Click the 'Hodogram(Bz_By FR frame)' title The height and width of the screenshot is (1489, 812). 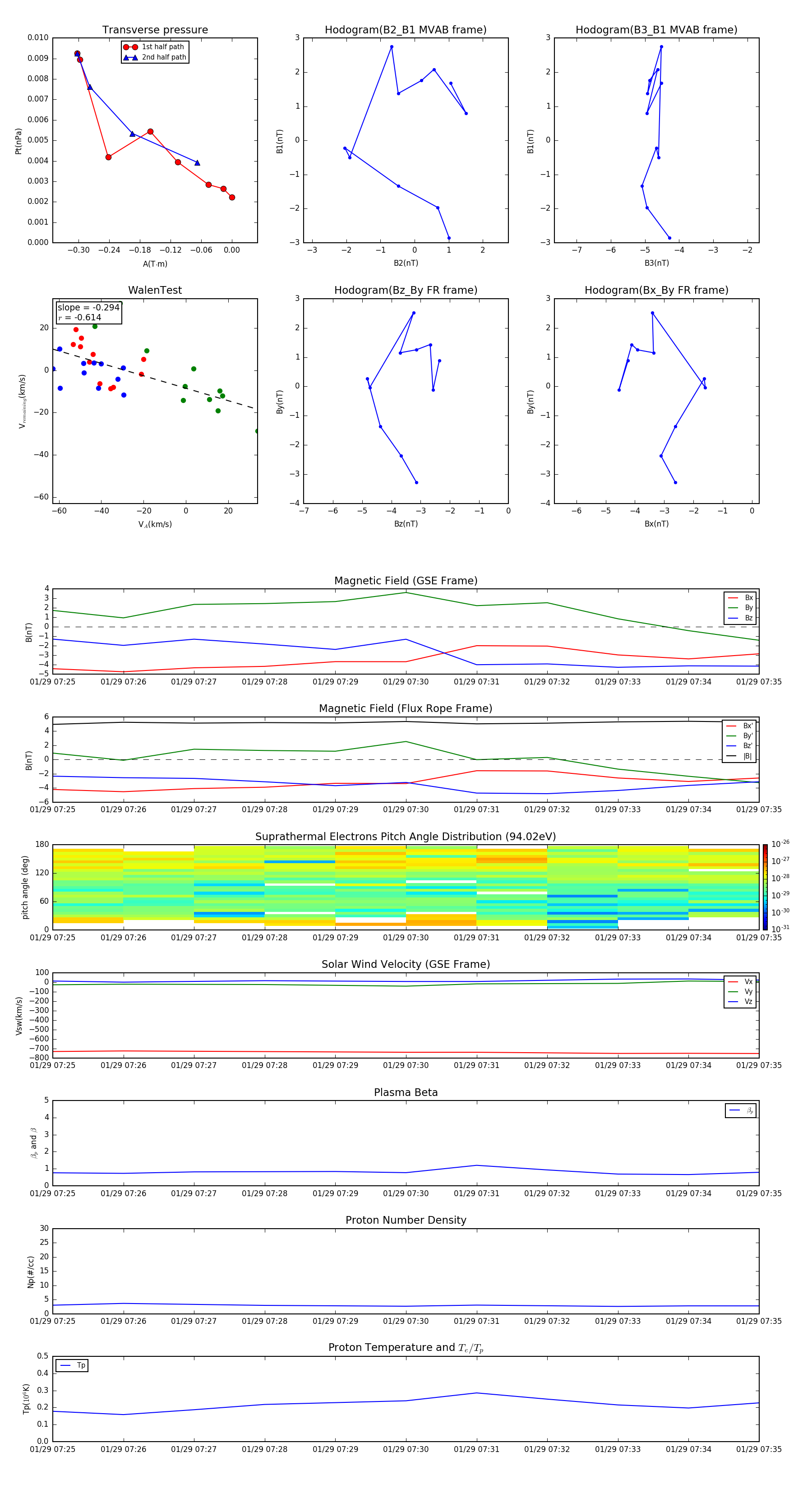click(406, 290)
